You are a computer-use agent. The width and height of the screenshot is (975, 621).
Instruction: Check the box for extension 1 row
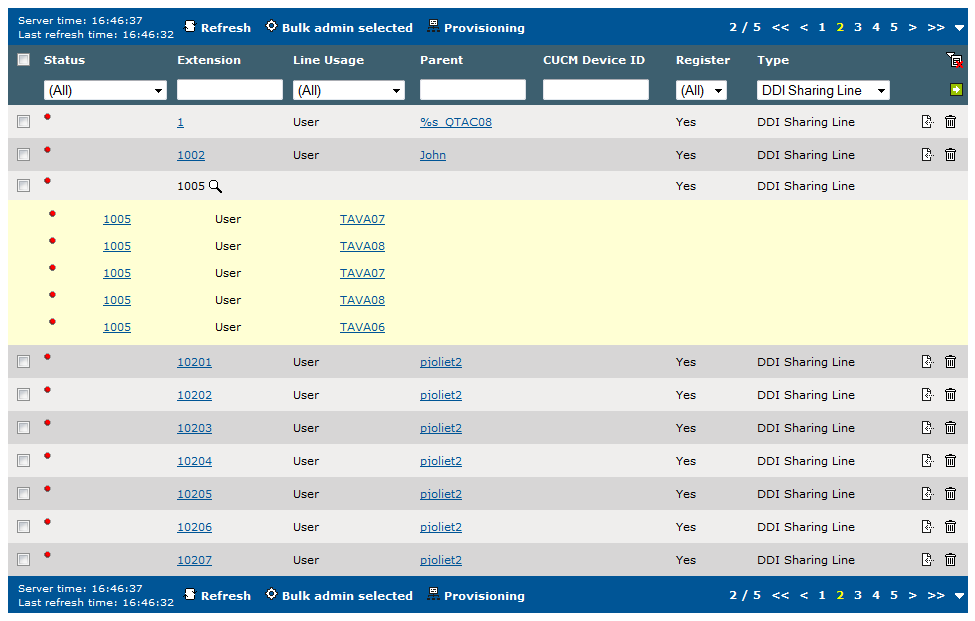pos(24,122)
